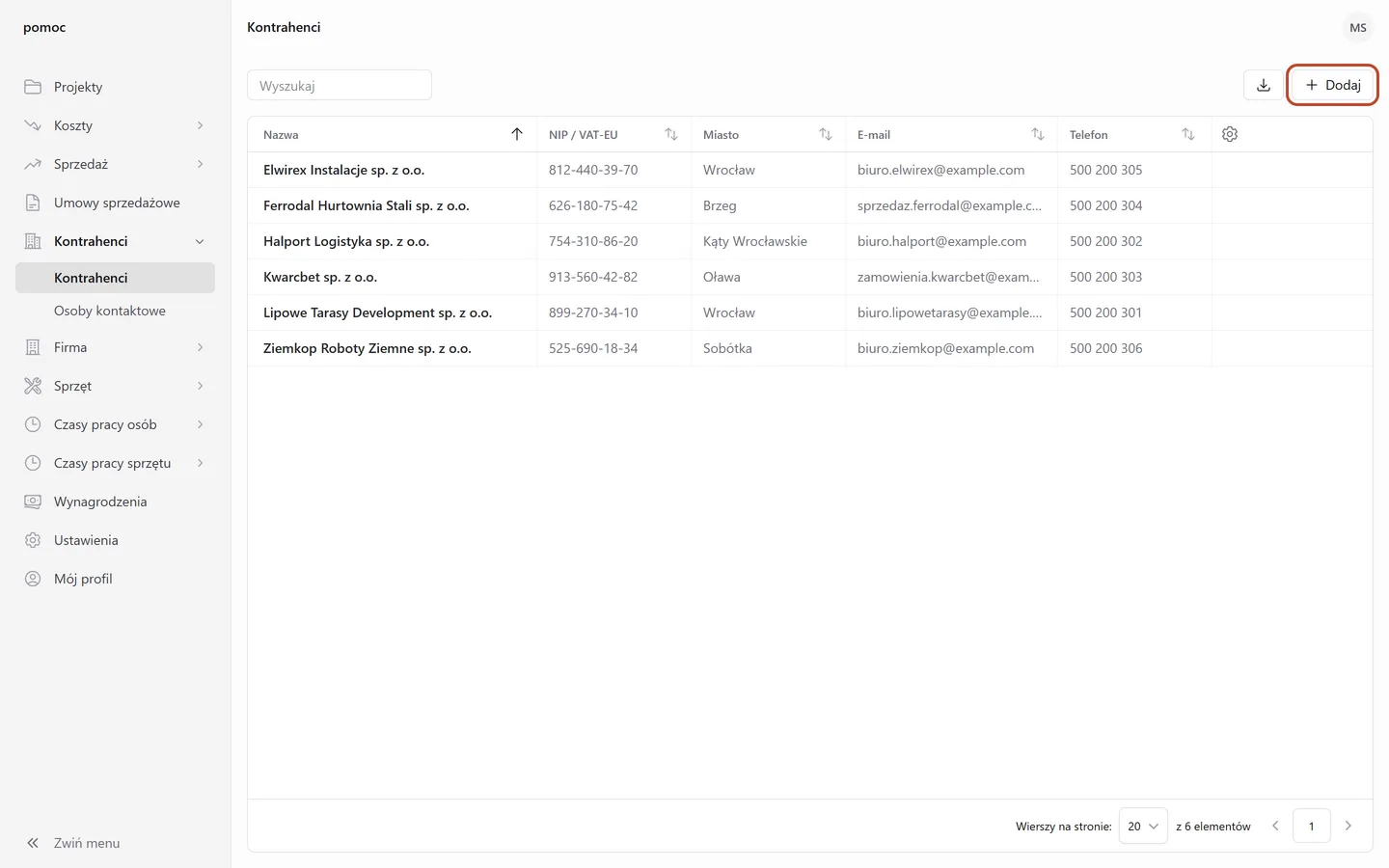Expand the Sprzęt submenu

[x=200, y=386]
